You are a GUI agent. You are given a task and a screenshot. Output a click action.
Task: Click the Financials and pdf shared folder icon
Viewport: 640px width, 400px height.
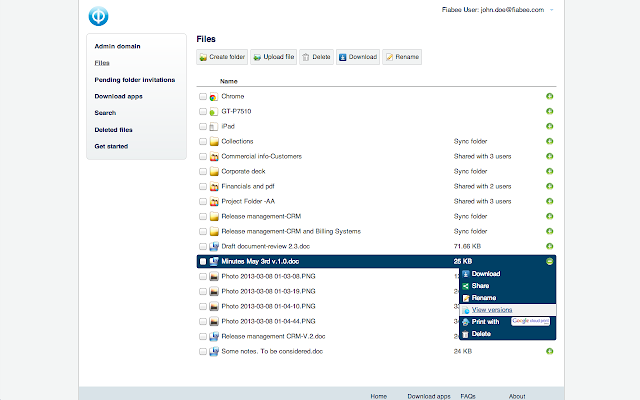[214, 187]
